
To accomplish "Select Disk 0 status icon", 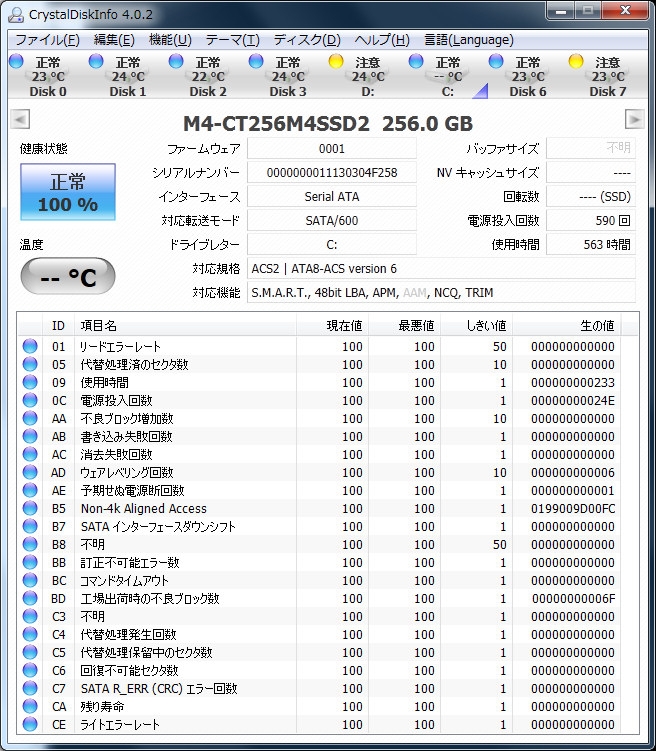I will 16,61.
